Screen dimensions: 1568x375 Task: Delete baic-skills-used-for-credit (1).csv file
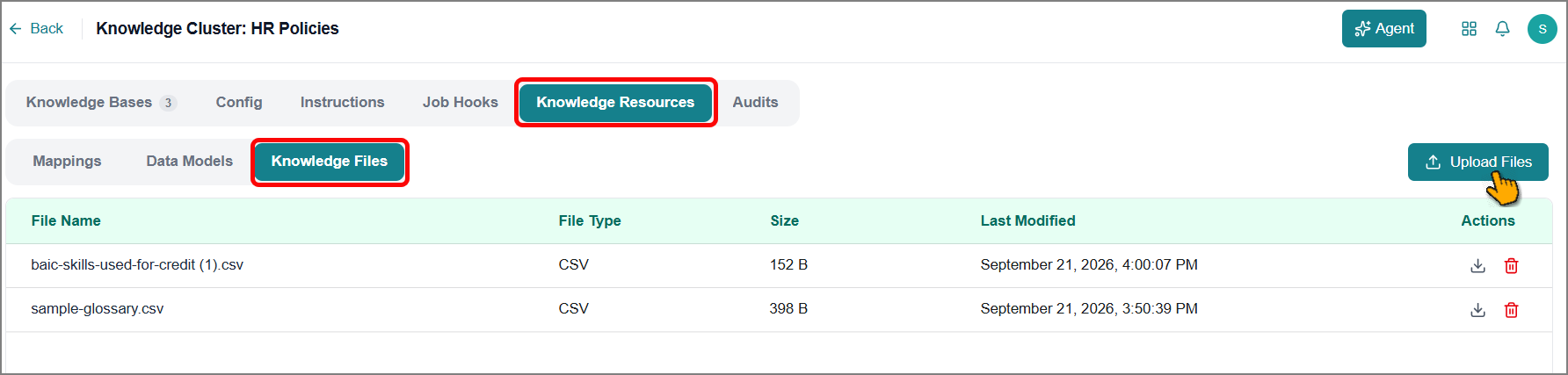pyautogui.click(x=1511, y=266)
